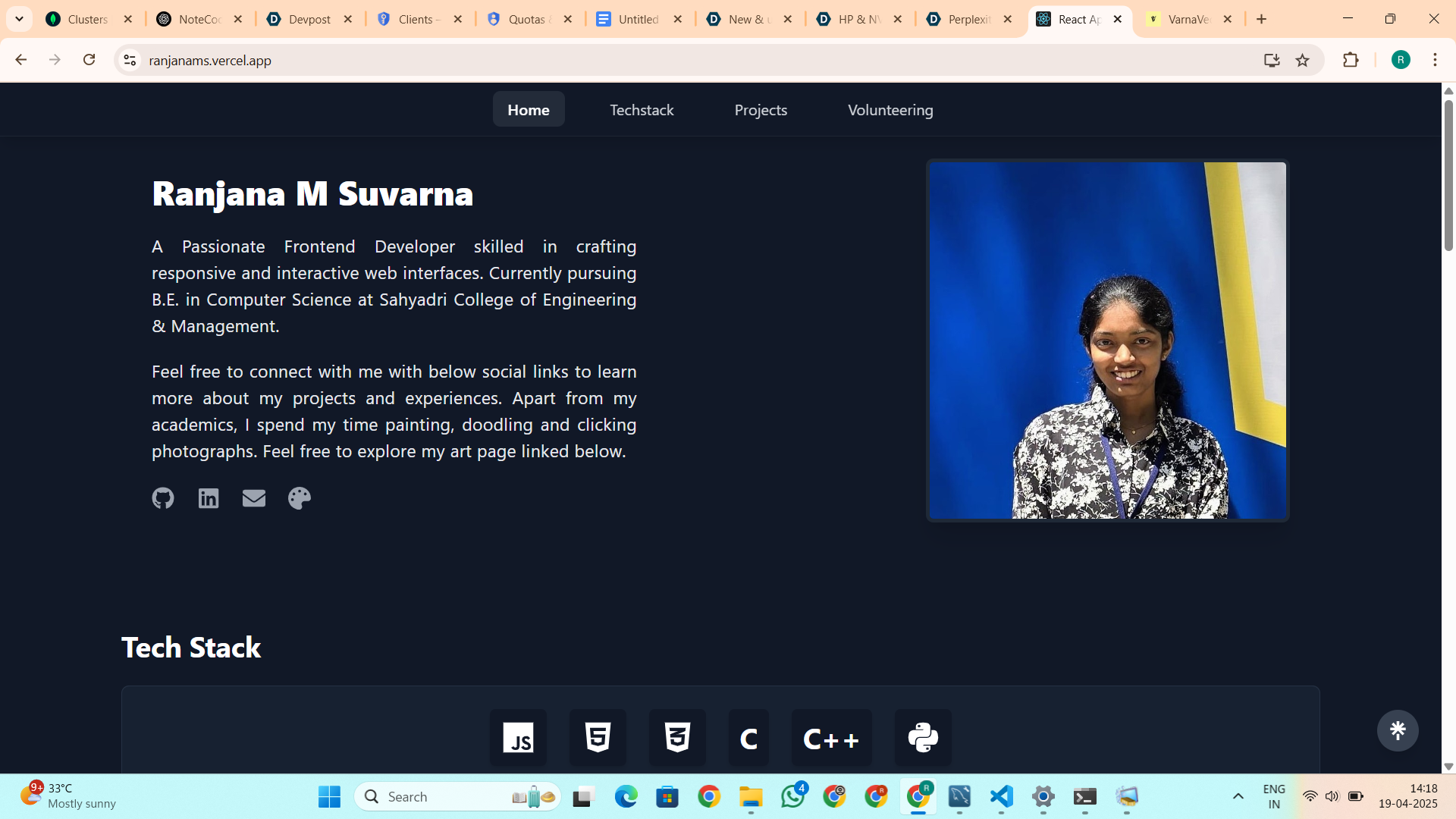Open the GitHub profile icon link
Viewport: 1456px width, 819px height.
pyautogui.click(x=163, y=498)
